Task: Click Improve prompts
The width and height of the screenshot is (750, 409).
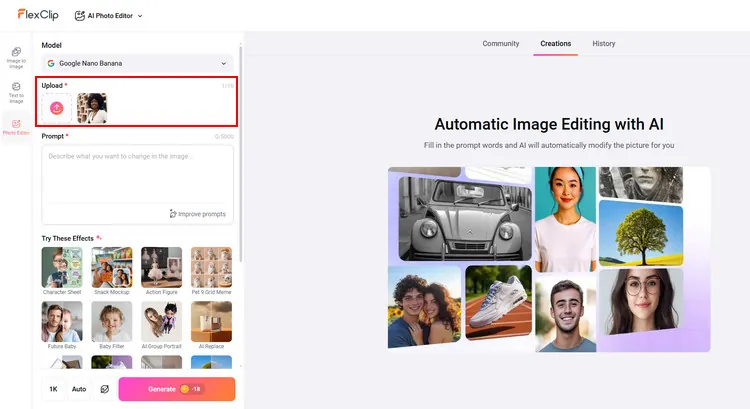Action: point(197,214)
